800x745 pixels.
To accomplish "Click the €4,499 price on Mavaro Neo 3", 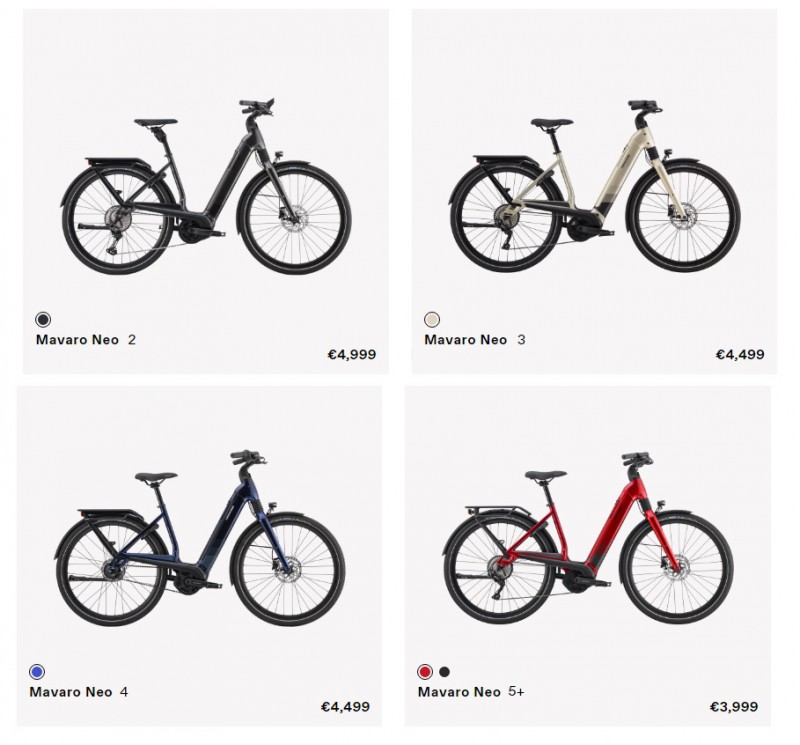I will click(740, 354).
